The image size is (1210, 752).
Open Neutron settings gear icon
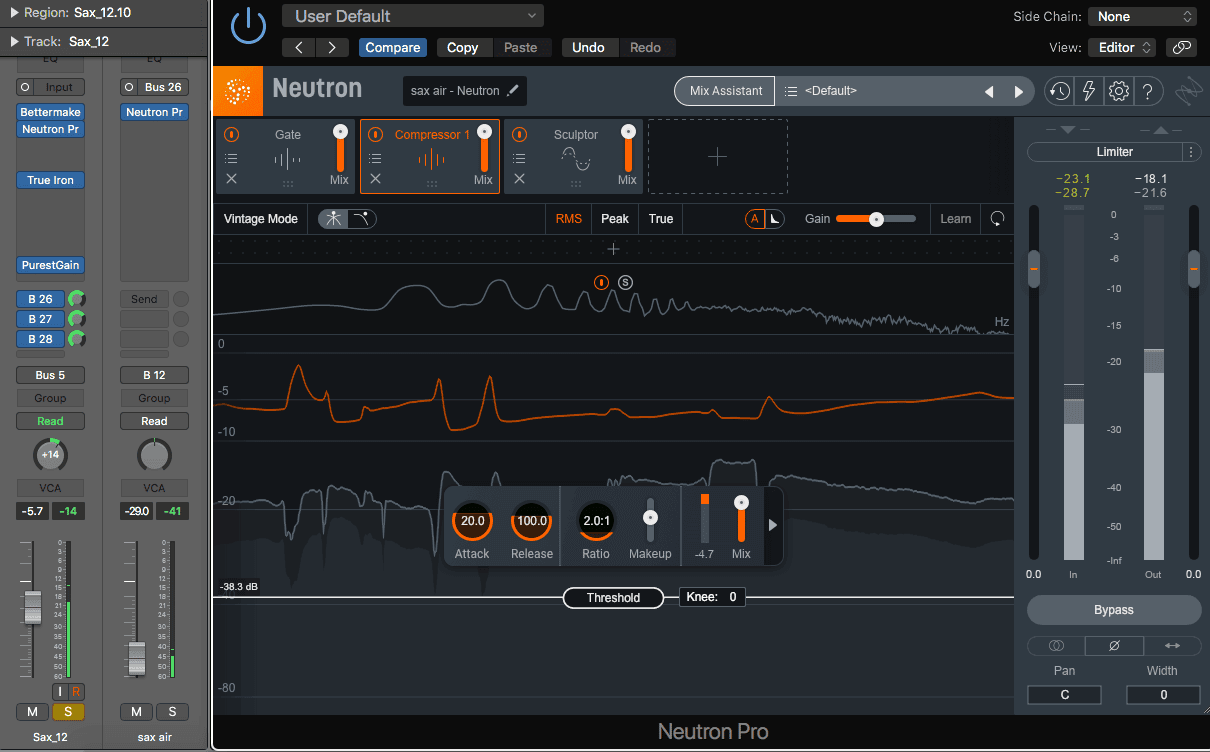tap(1119, 91)
